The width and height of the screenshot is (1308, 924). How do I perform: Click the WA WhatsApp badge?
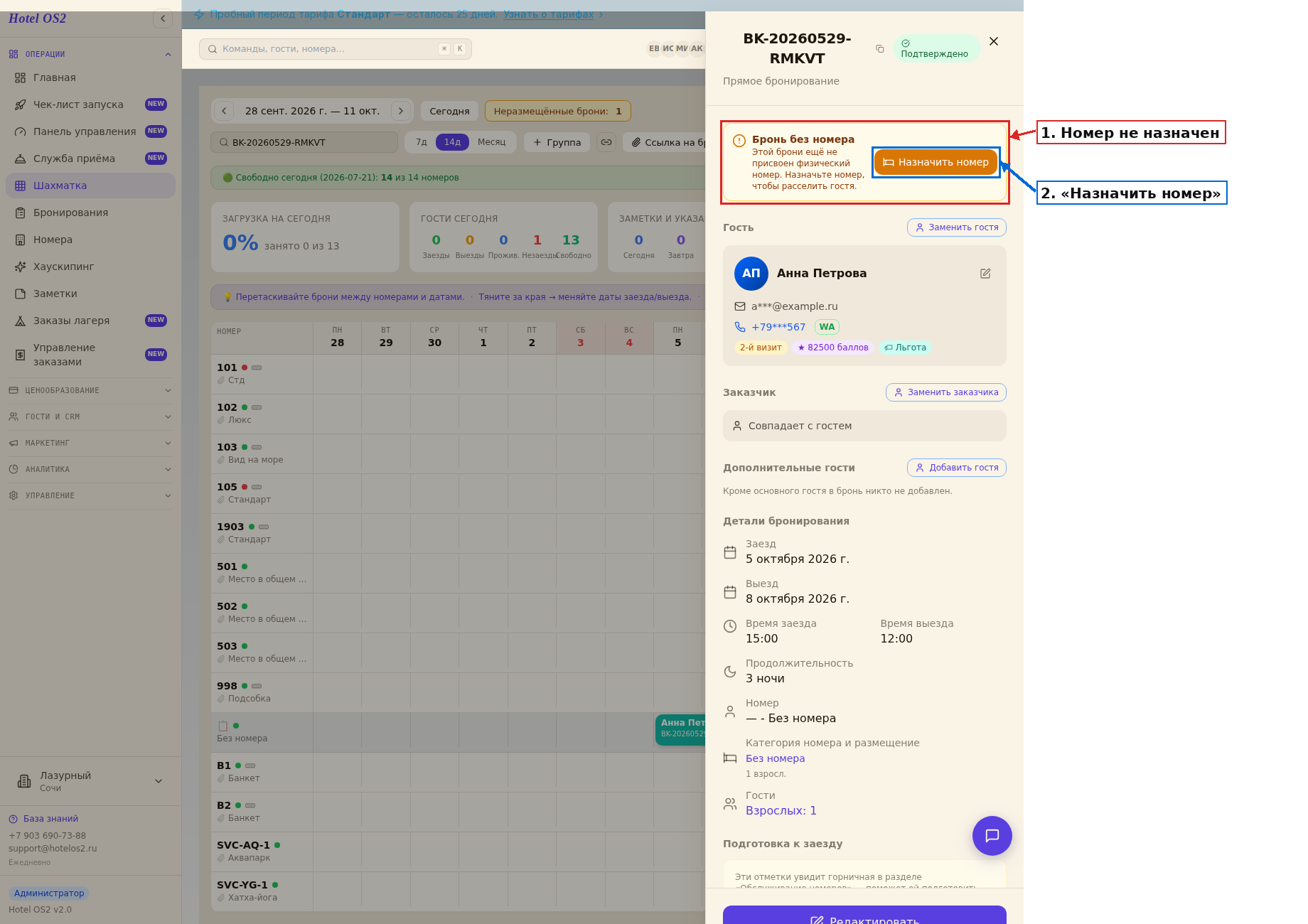(x=827, y=327)
